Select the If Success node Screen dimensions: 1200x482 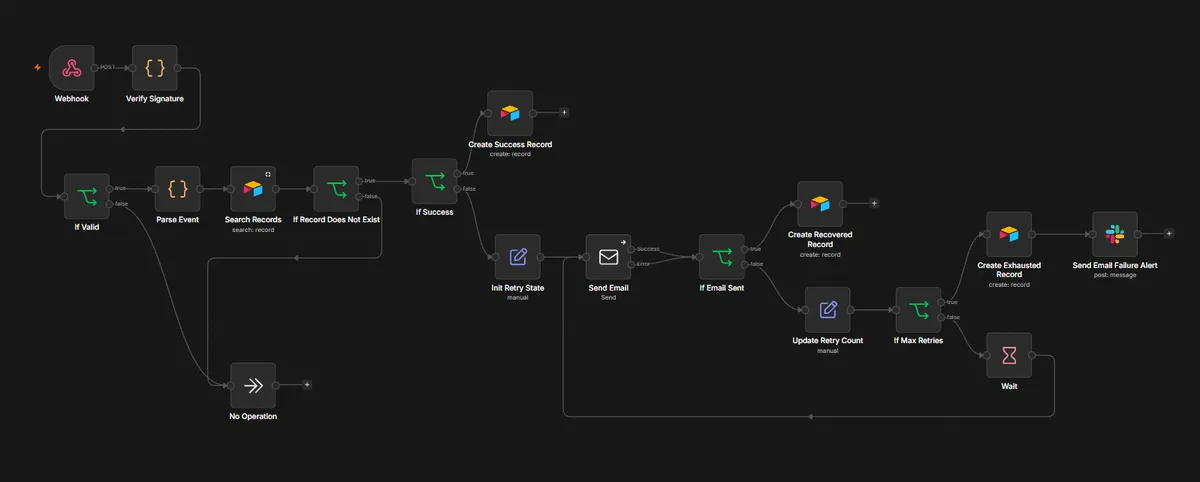click(x=434, y=181)
